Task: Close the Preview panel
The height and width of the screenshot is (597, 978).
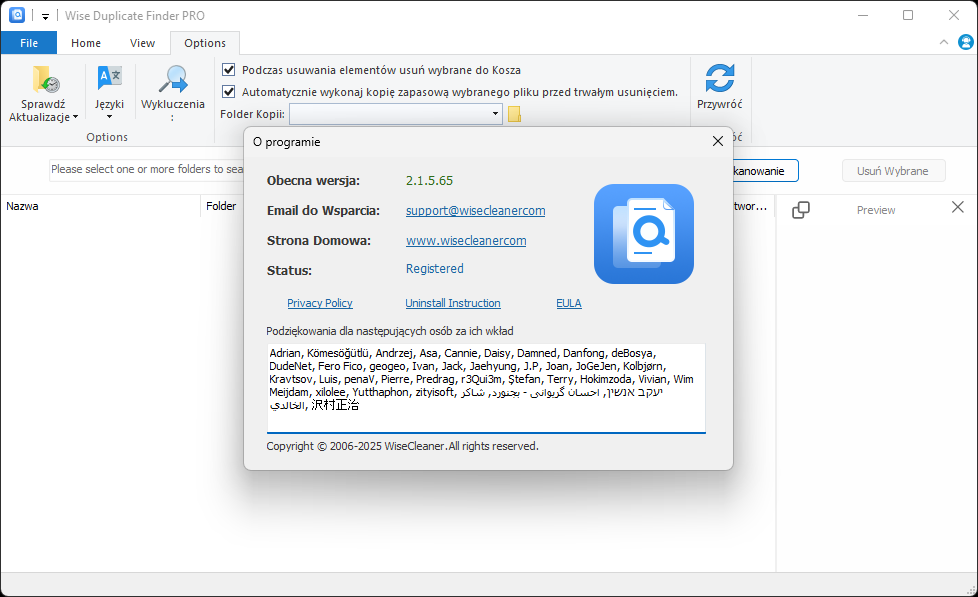Action: tap(957, 207)
